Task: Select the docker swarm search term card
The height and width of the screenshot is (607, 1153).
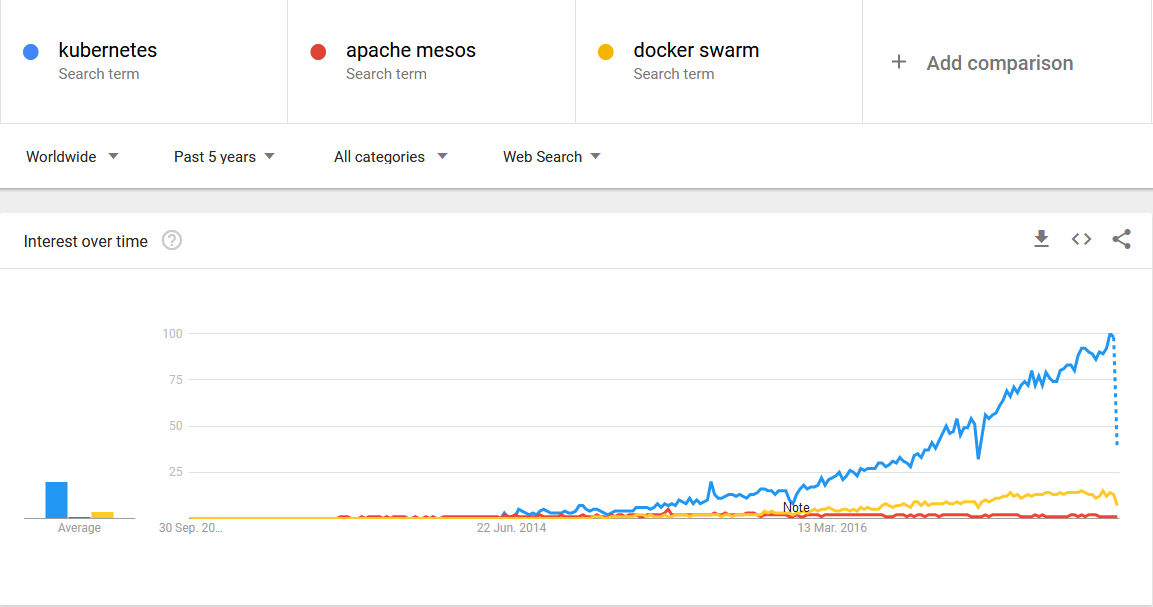Action: 718,60
